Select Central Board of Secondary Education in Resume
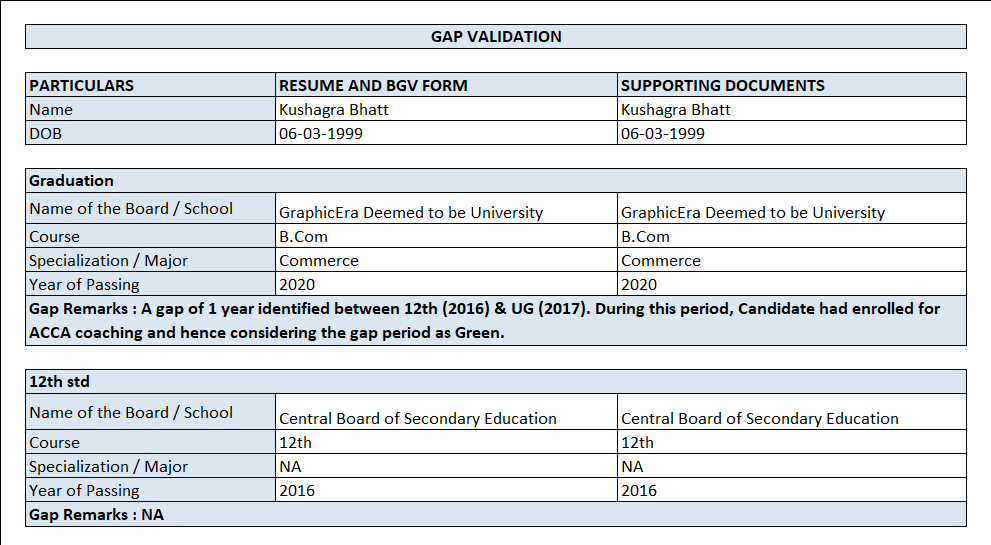Viewport: 991px width, 545px height. [446, 412]
